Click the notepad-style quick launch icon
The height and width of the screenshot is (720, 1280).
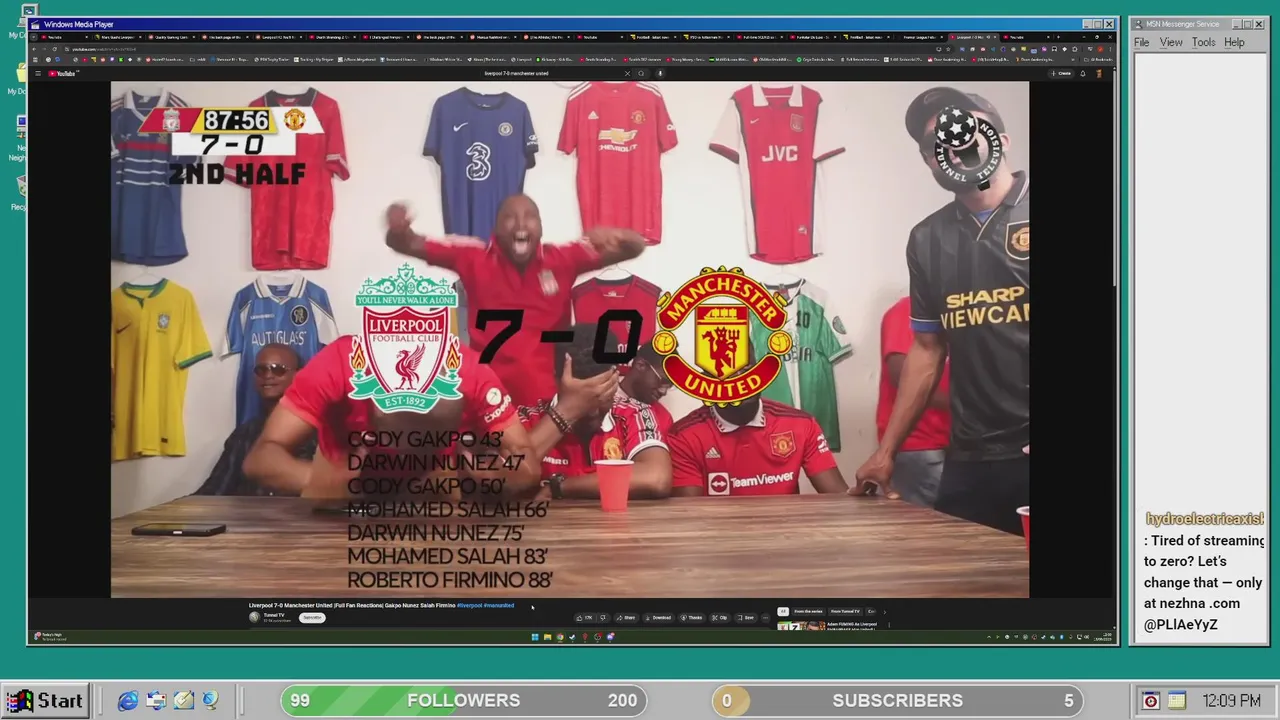pyautogui.click(x=184, y=701)
